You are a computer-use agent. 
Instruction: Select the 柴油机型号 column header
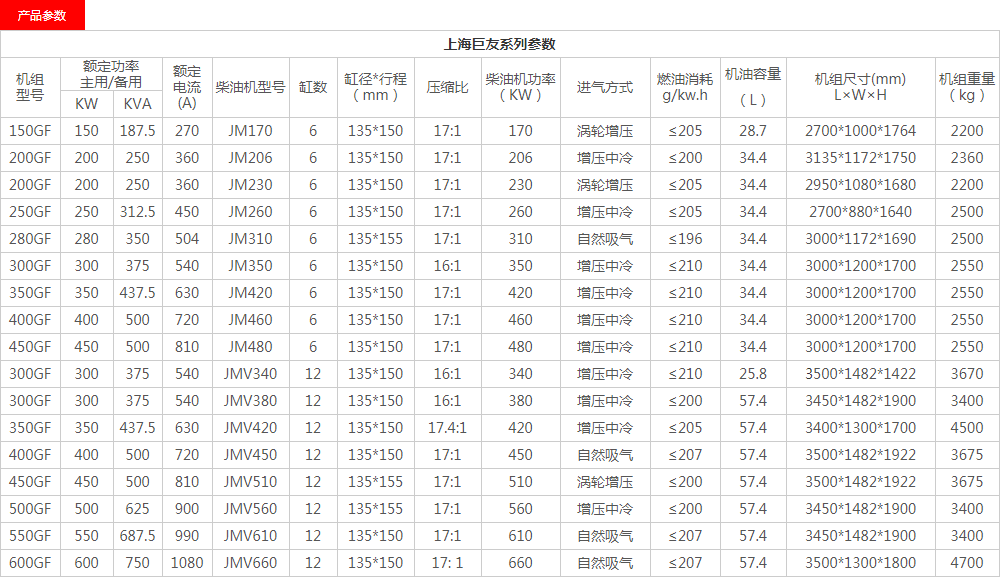pos(250,87)
